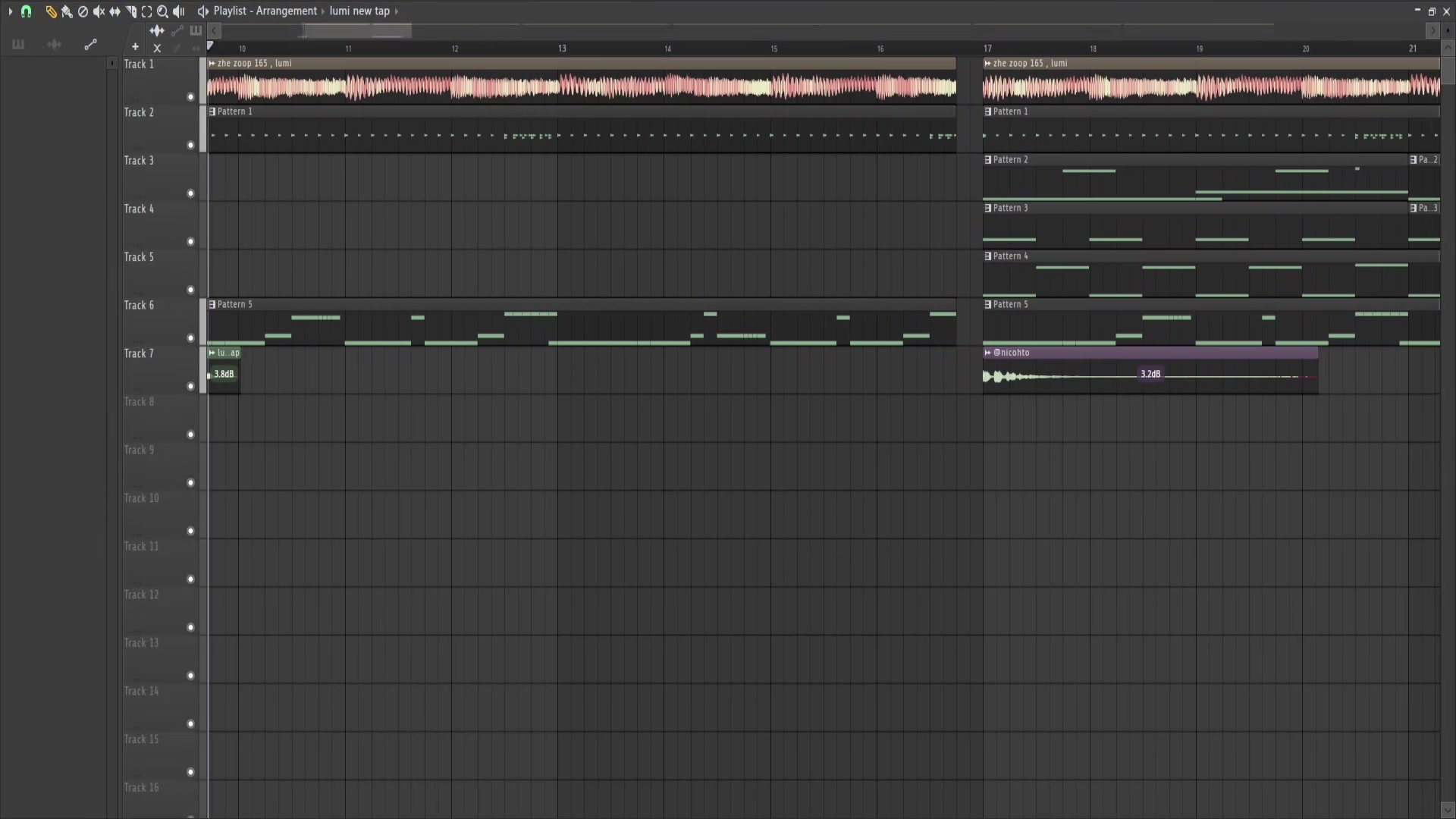Show patterns in picker using piano icon
1456x819 pixels.
tap(18, 45)
